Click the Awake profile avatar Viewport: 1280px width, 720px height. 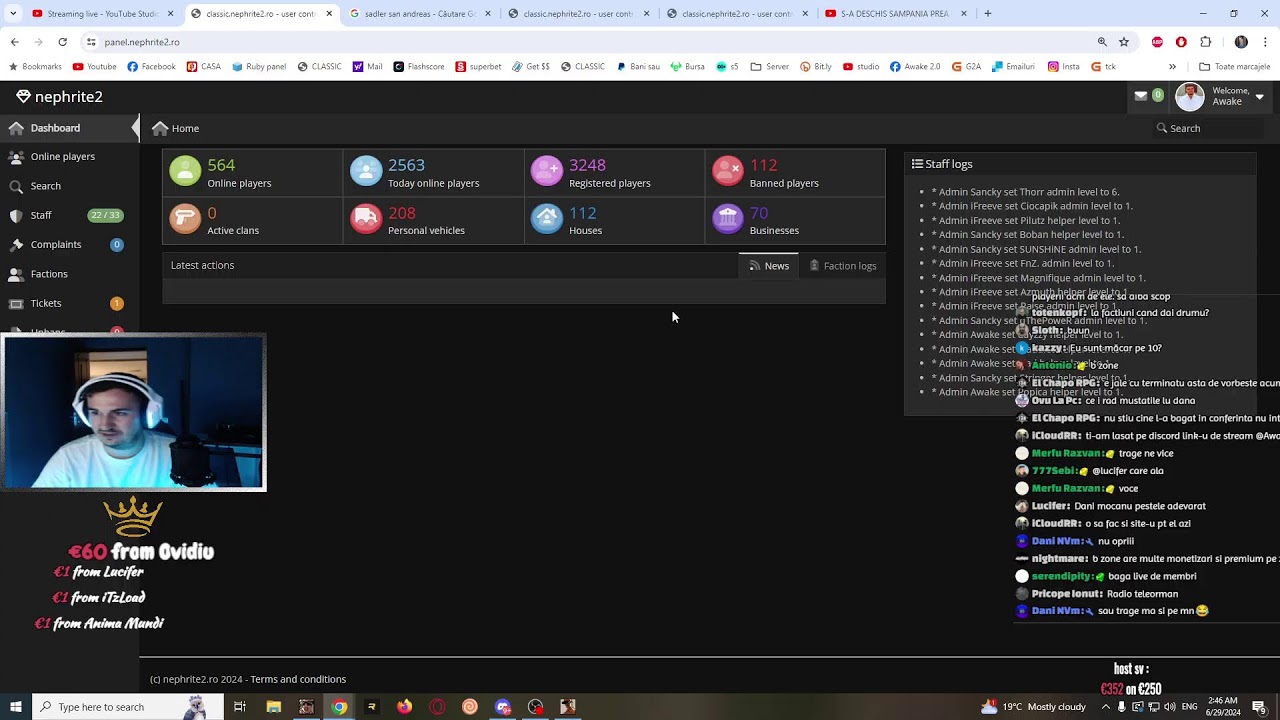(x=1190, y=96)
